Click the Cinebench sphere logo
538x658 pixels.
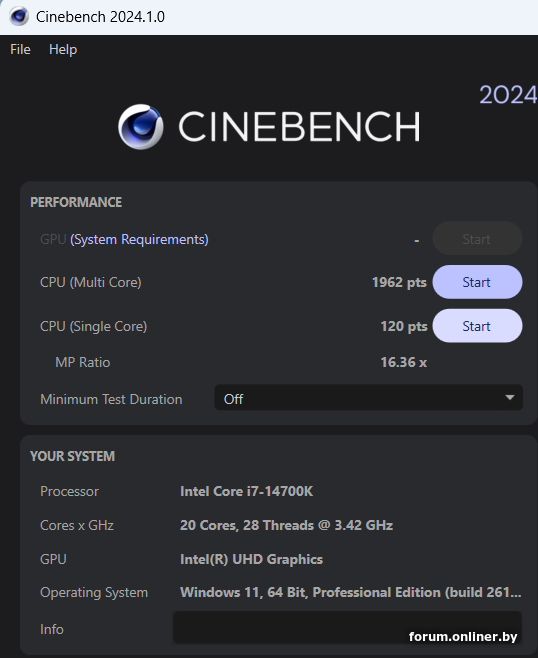click(141, 127)
